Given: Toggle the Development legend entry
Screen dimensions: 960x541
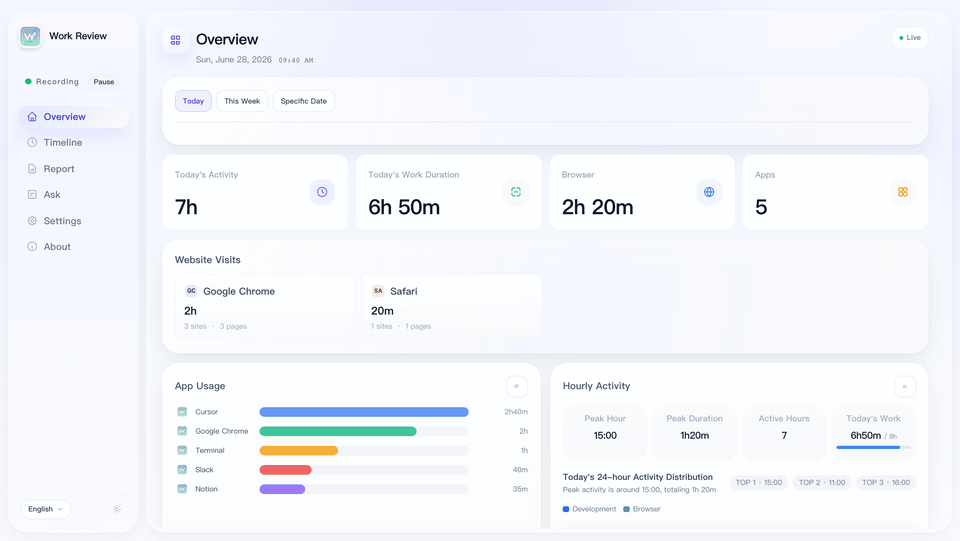Looking at the screenshot, I should click(590, 509).
